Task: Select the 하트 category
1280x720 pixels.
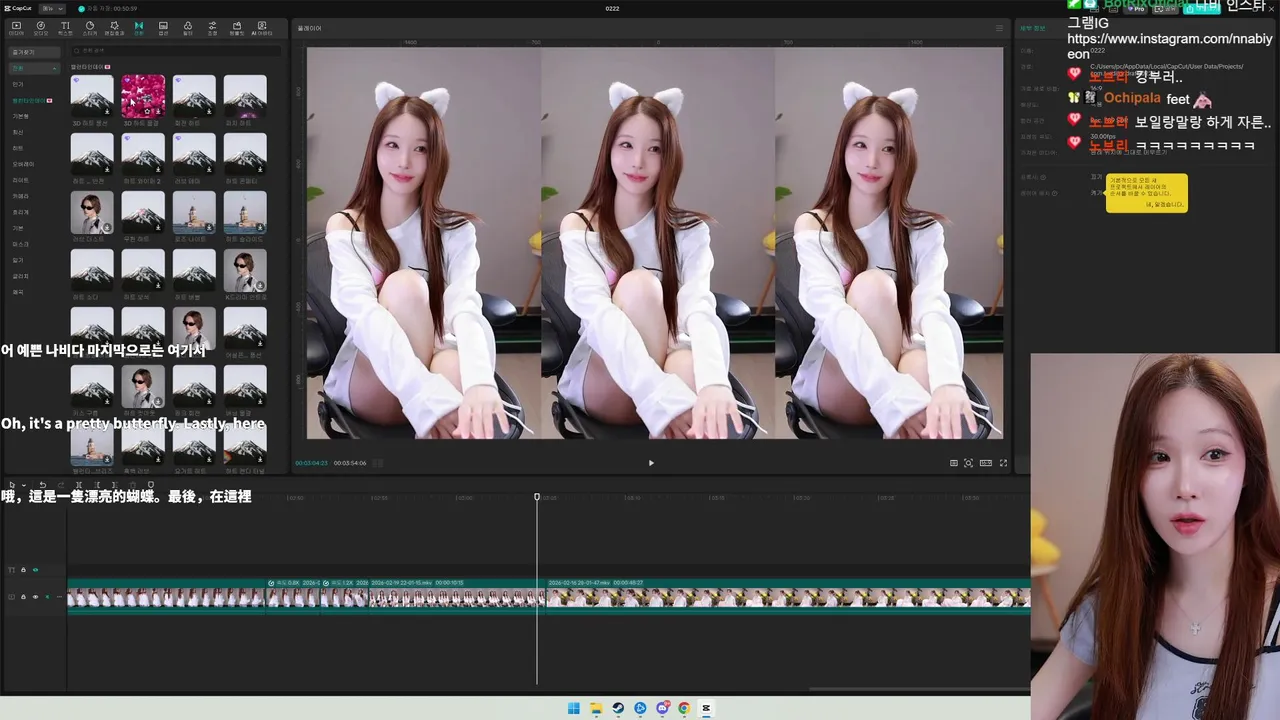Action: (18, 148)
